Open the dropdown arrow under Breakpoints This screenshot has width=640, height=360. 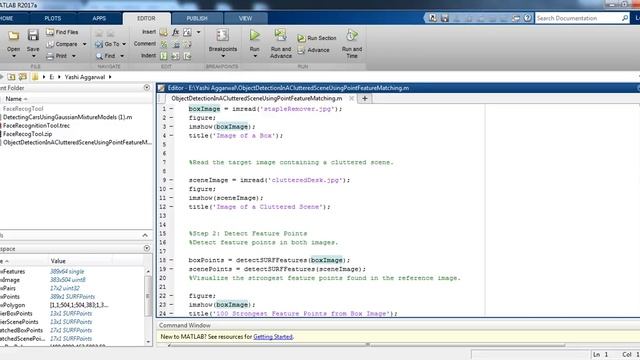pyautogui.click(x=223, y=56)
